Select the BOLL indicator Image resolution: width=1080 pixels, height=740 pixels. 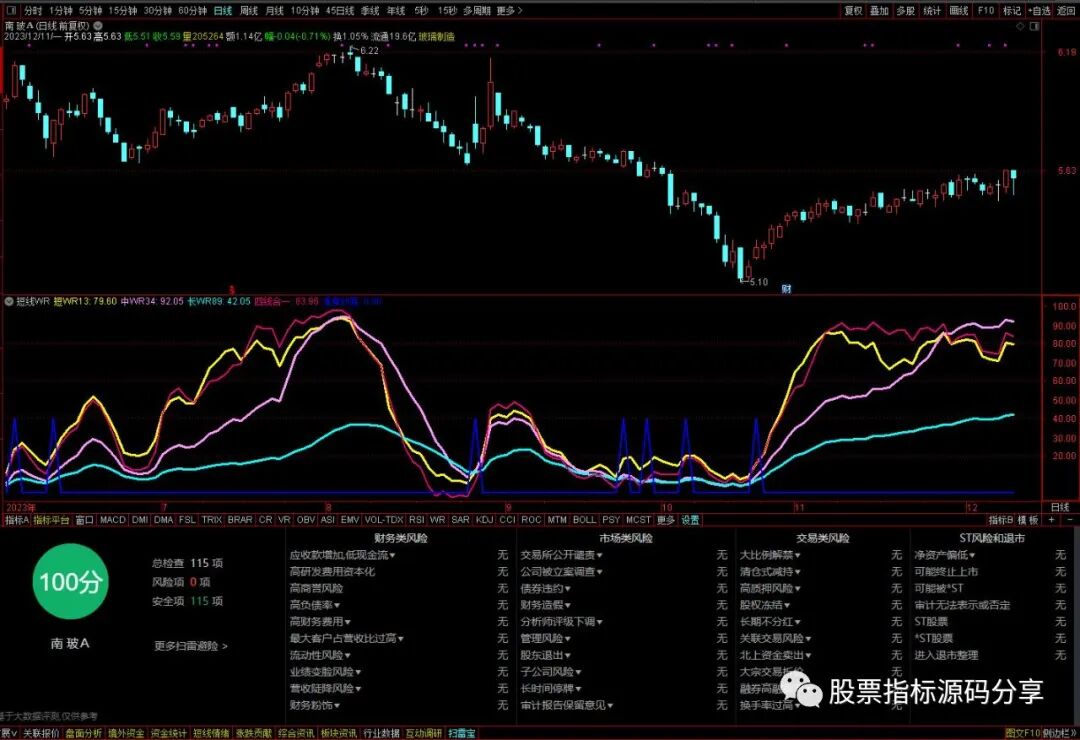tap(584, 520)
